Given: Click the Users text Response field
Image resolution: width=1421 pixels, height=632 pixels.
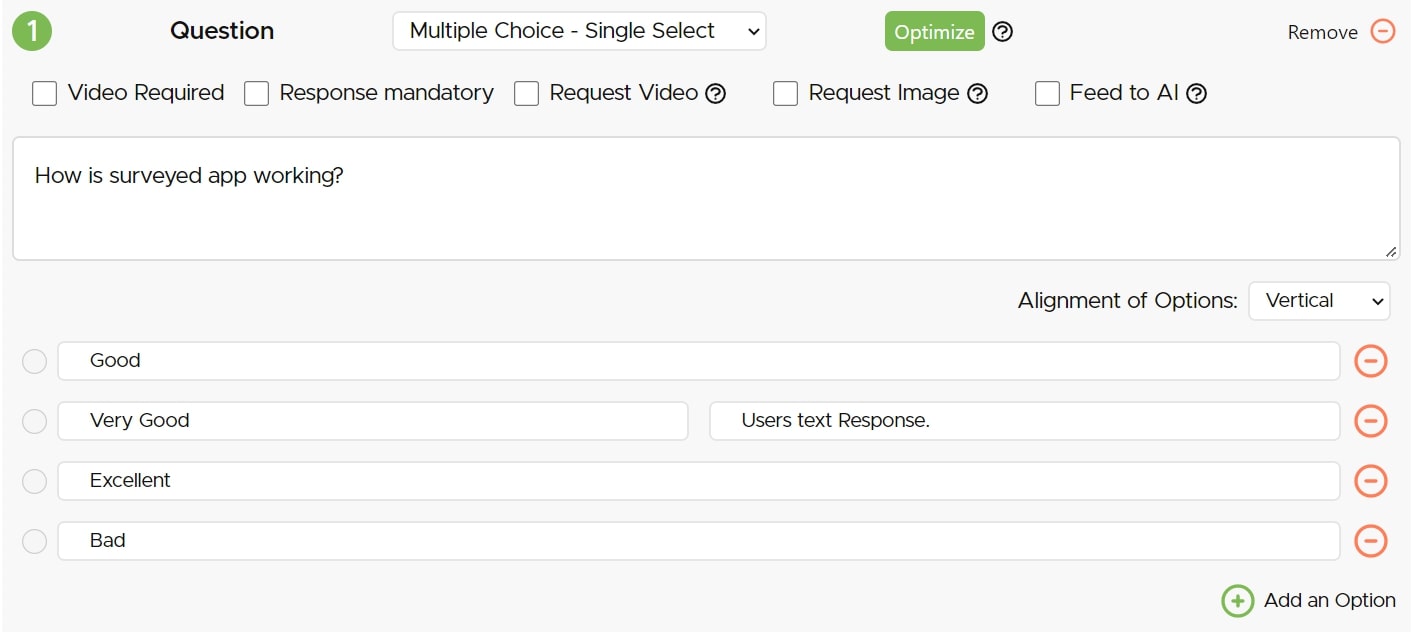Looking at the screenshot, I should click(1024, 421).
